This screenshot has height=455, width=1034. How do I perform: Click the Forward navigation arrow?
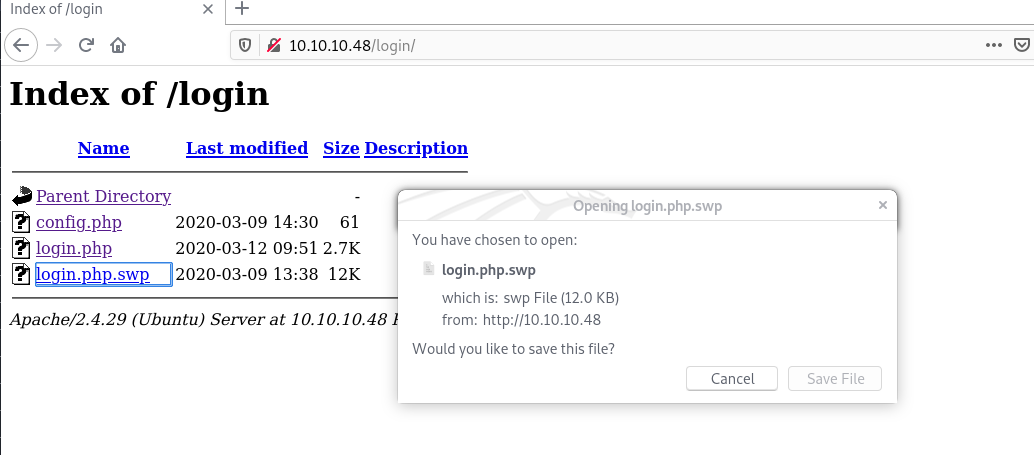coord(54,45)
